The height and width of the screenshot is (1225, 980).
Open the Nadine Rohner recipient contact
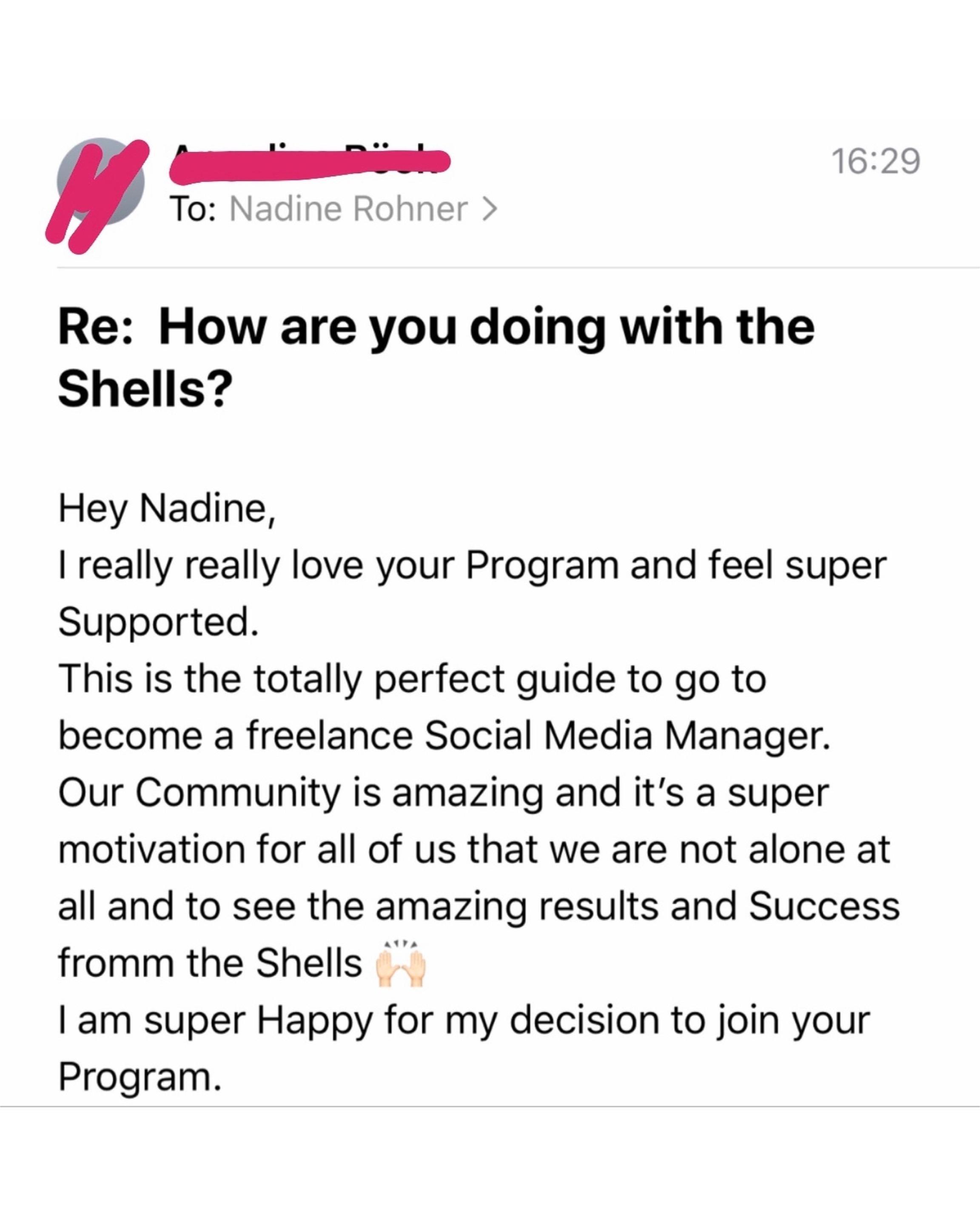pos(348,209)
